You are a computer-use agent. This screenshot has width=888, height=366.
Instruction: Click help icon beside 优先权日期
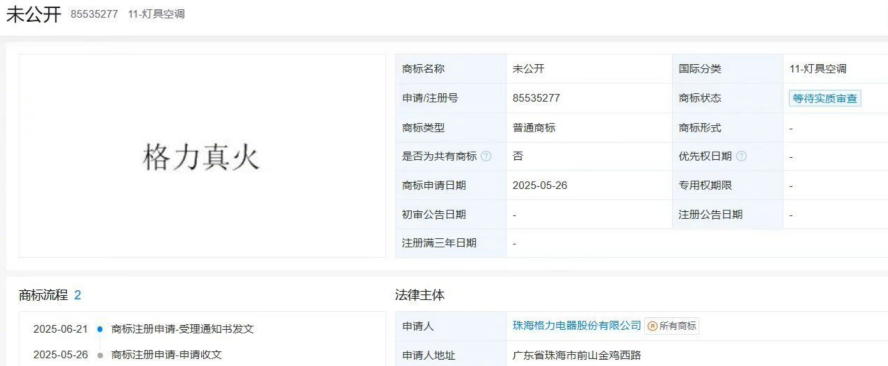tap(741, 156)
